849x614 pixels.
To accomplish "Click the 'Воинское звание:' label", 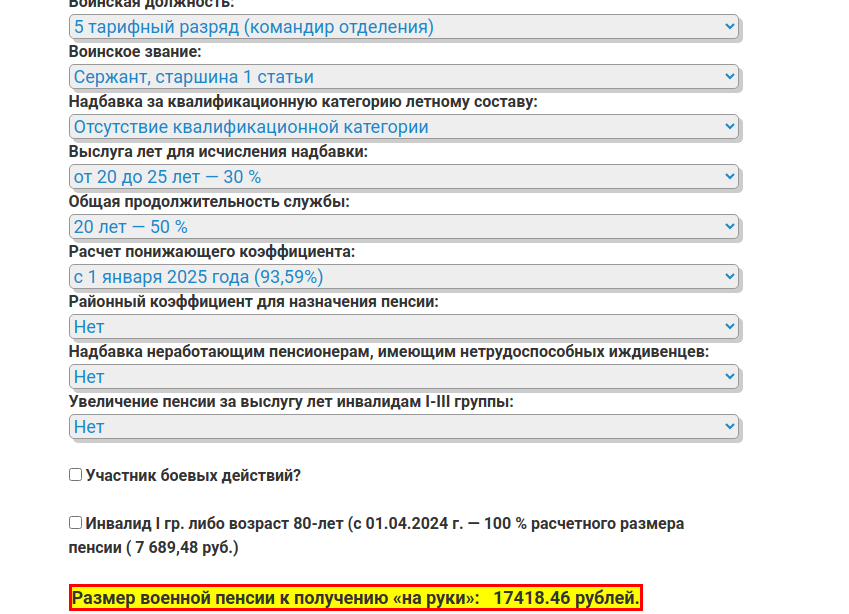I will 135,52.
